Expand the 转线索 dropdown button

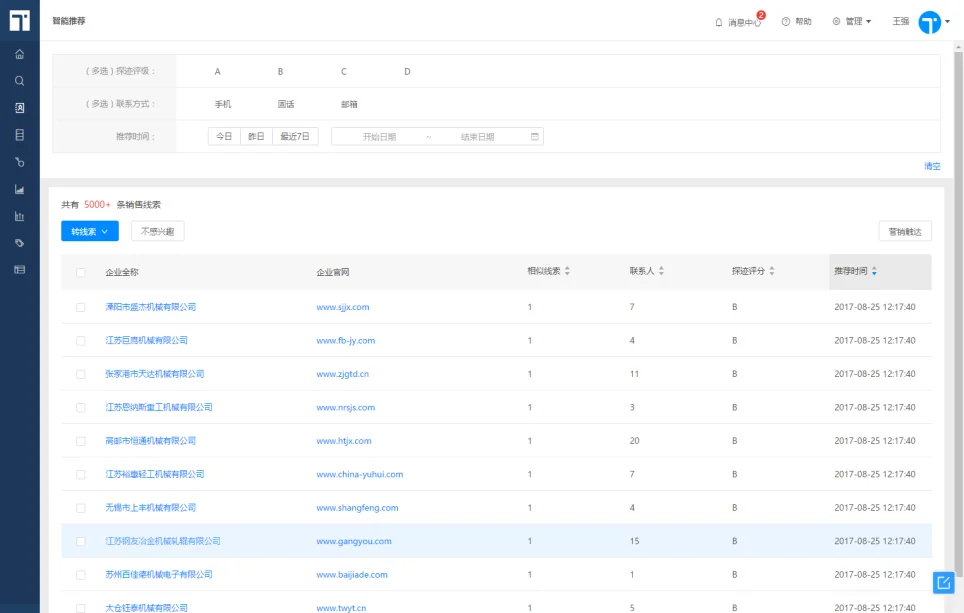point(90,231)
